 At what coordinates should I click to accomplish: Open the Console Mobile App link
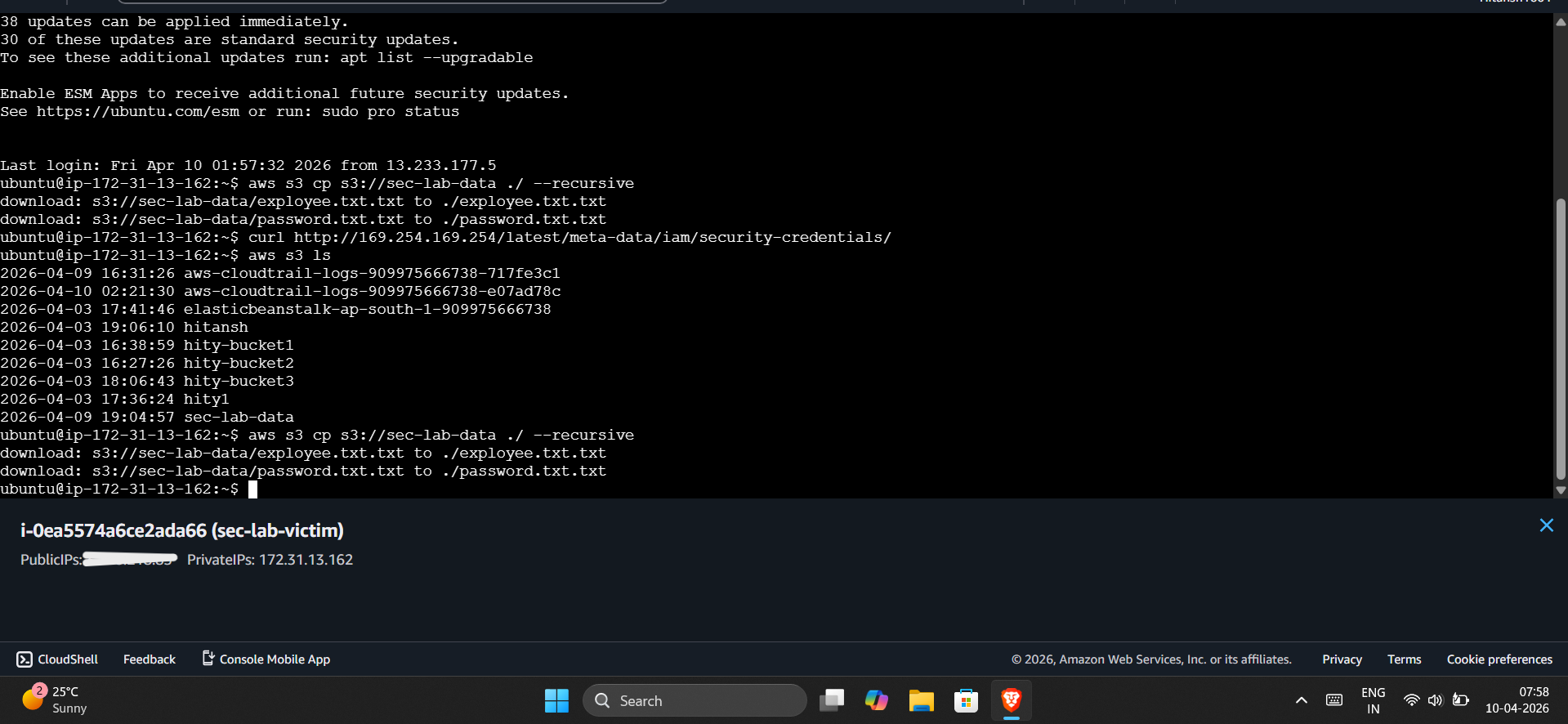click(x=275, y=659)
